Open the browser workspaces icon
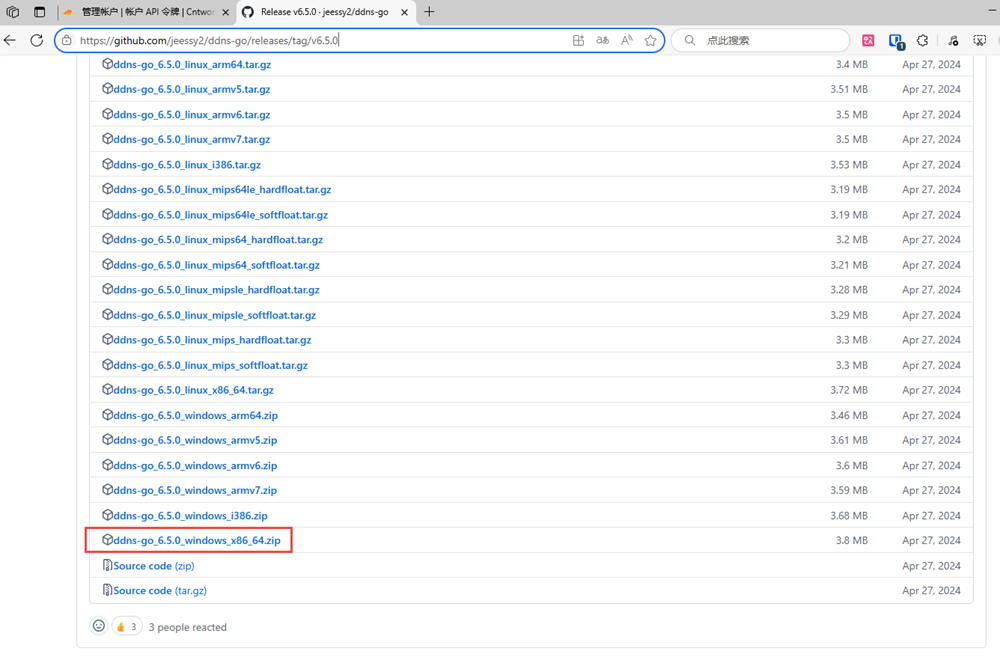This screenshot has width=1000, height=657. coord(13,12)
